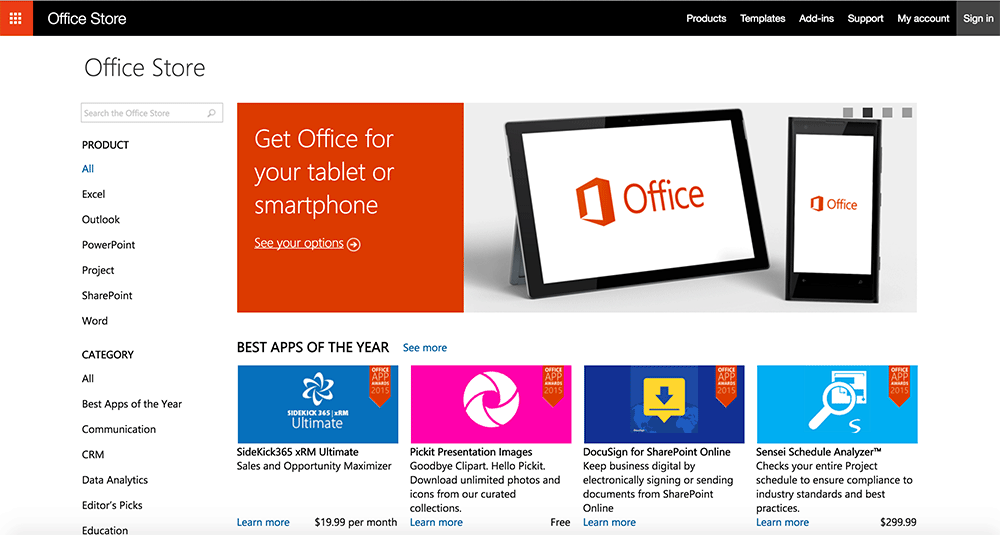Choose the Communication category

point(119,429)
